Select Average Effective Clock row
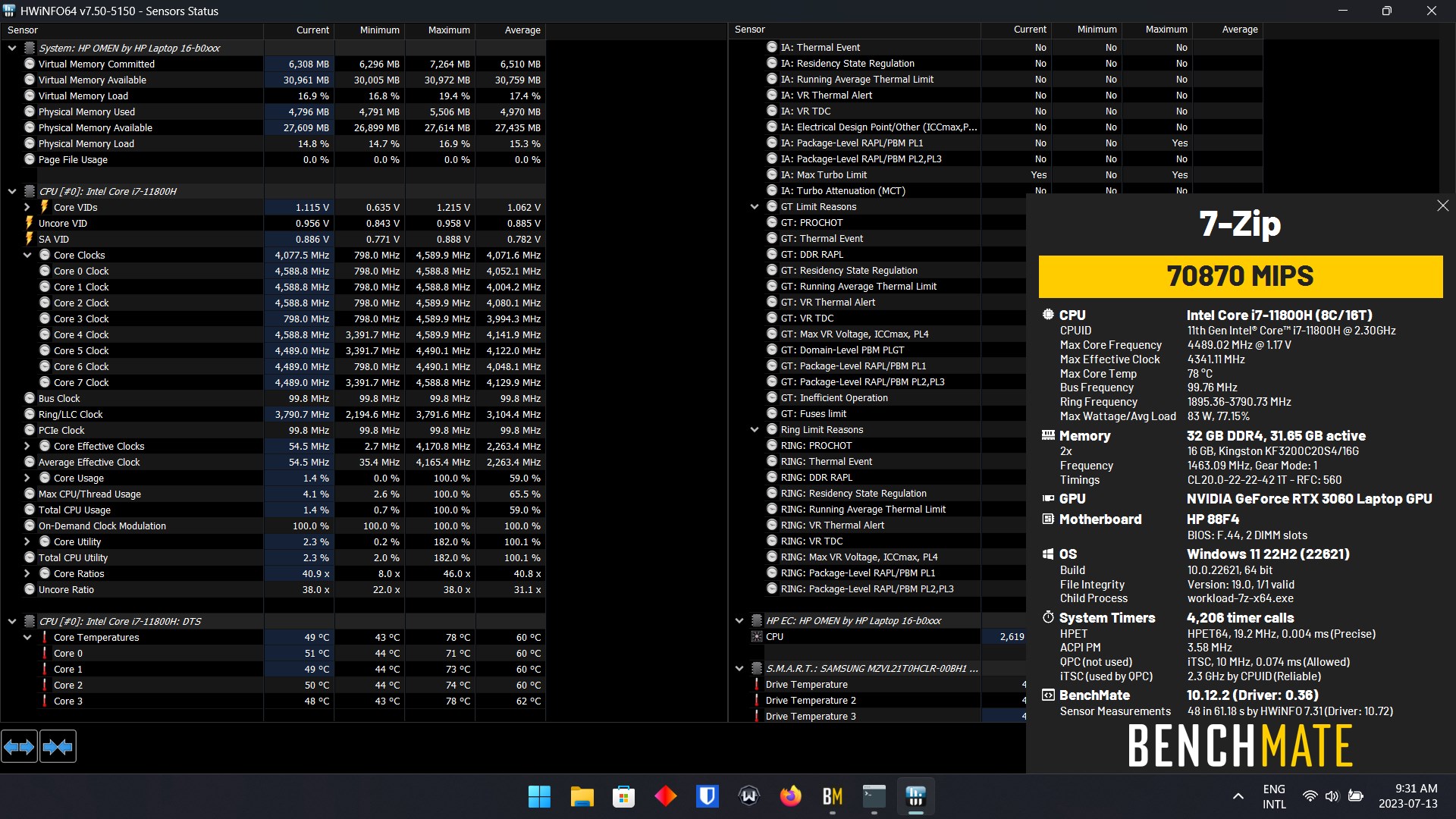The image size is (1456, 819). tap(273, 462)
